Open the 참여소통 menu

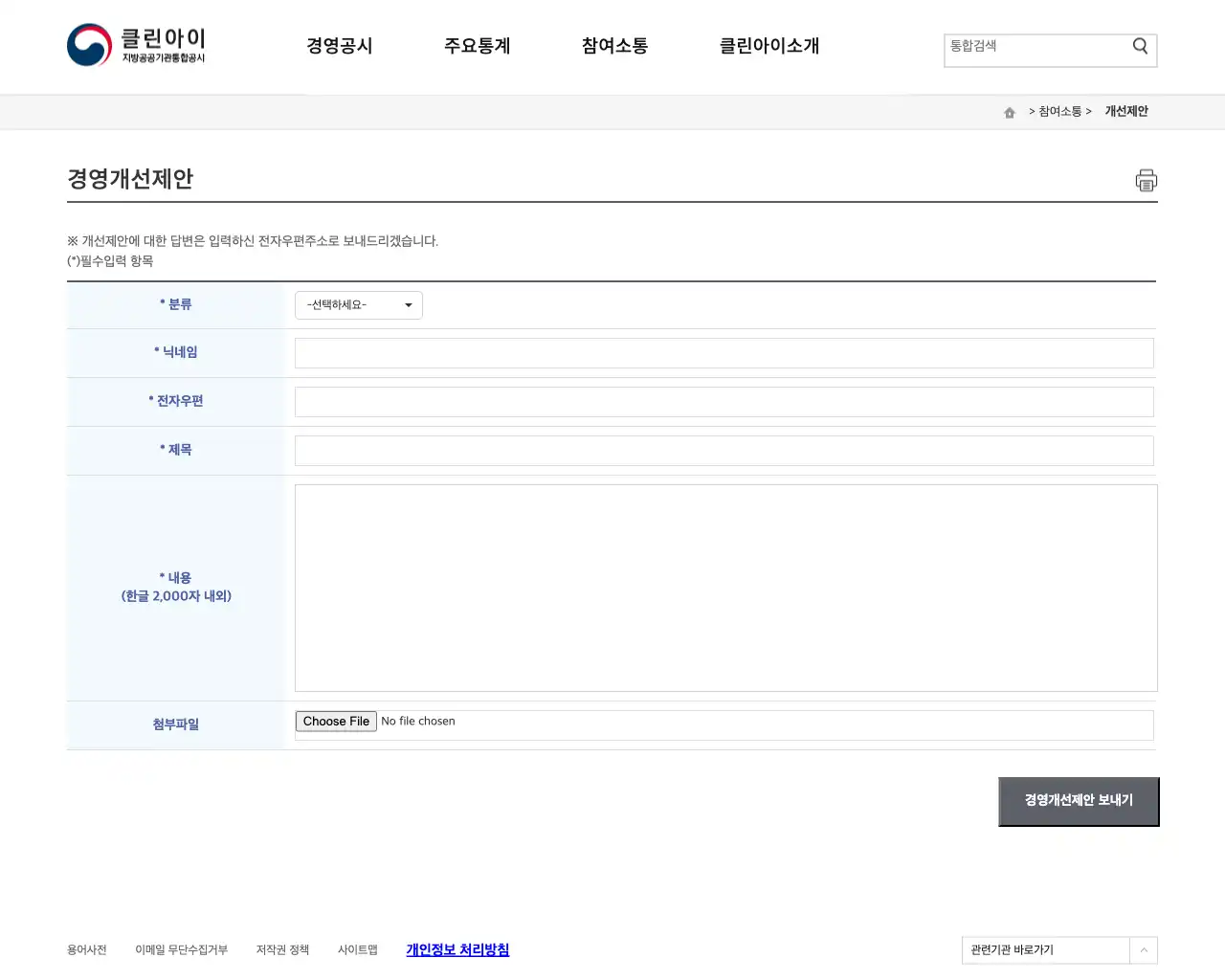(613, 46)
